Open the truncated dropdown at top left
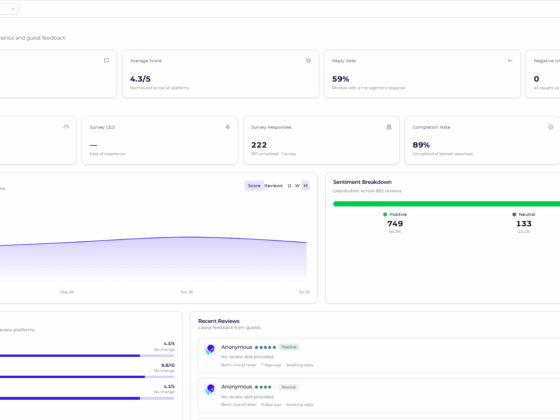Viewport: 560px width, 420px height. coord(9,9)
